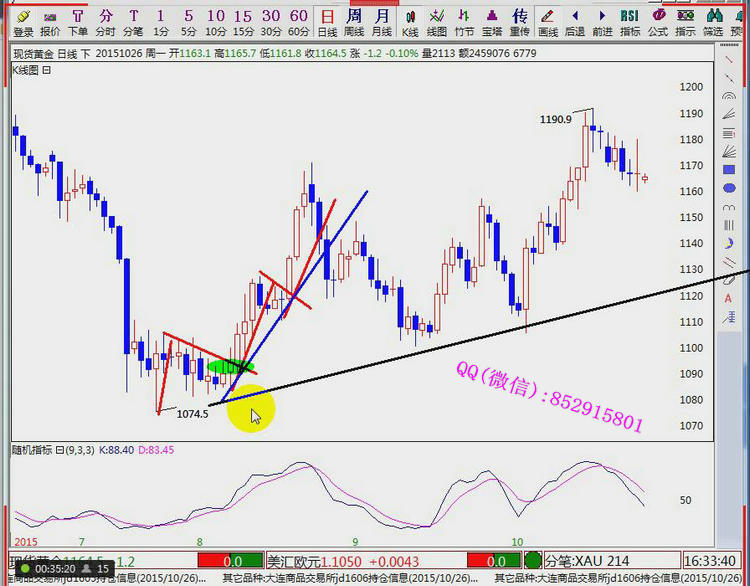Click the 下单 order icon
The image size is (750, 586).
pos(78,22)
